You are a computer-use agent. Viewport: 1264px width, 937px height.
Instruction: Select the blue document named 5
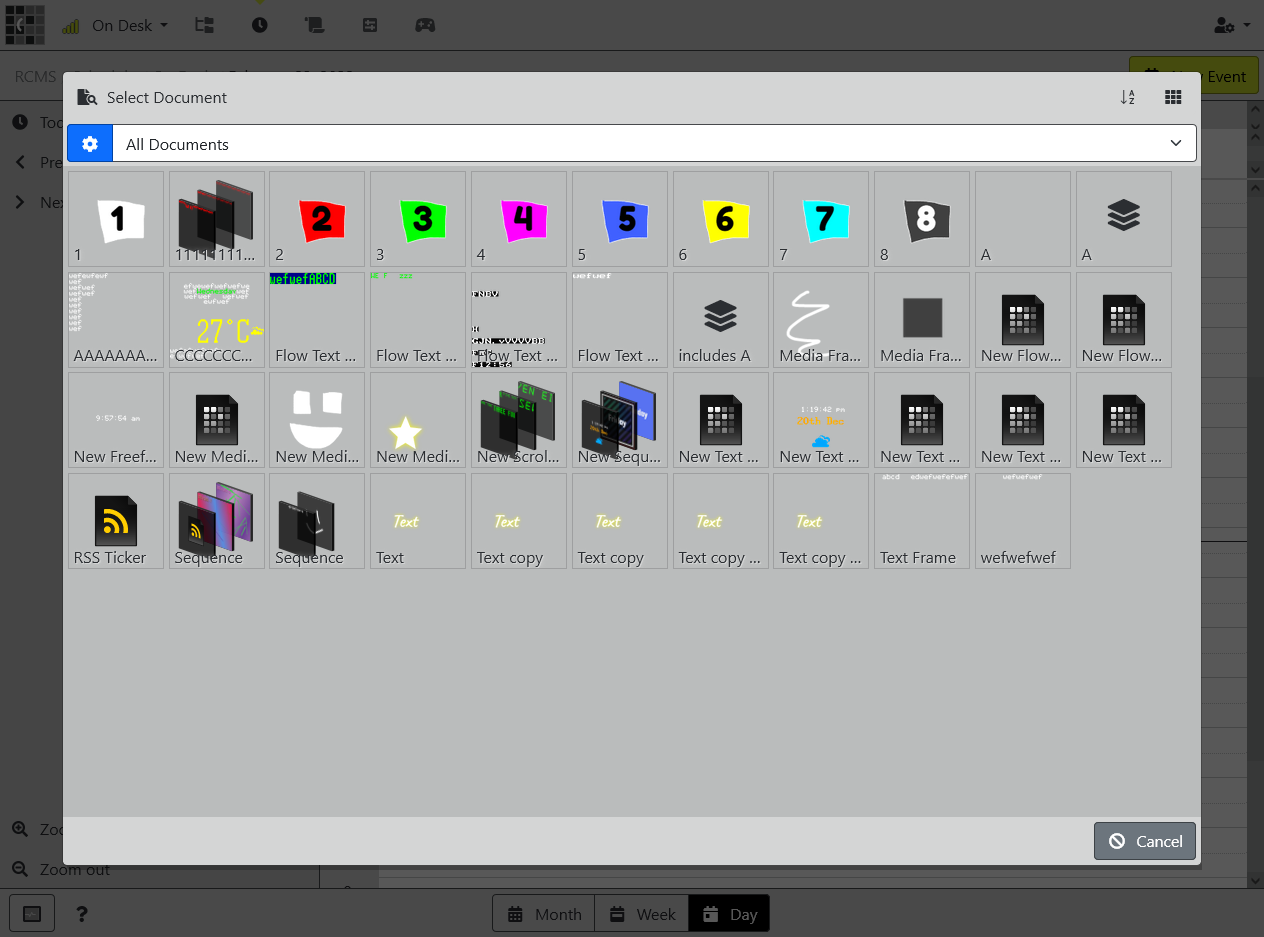pyautogui.click(x=620, y=219)
